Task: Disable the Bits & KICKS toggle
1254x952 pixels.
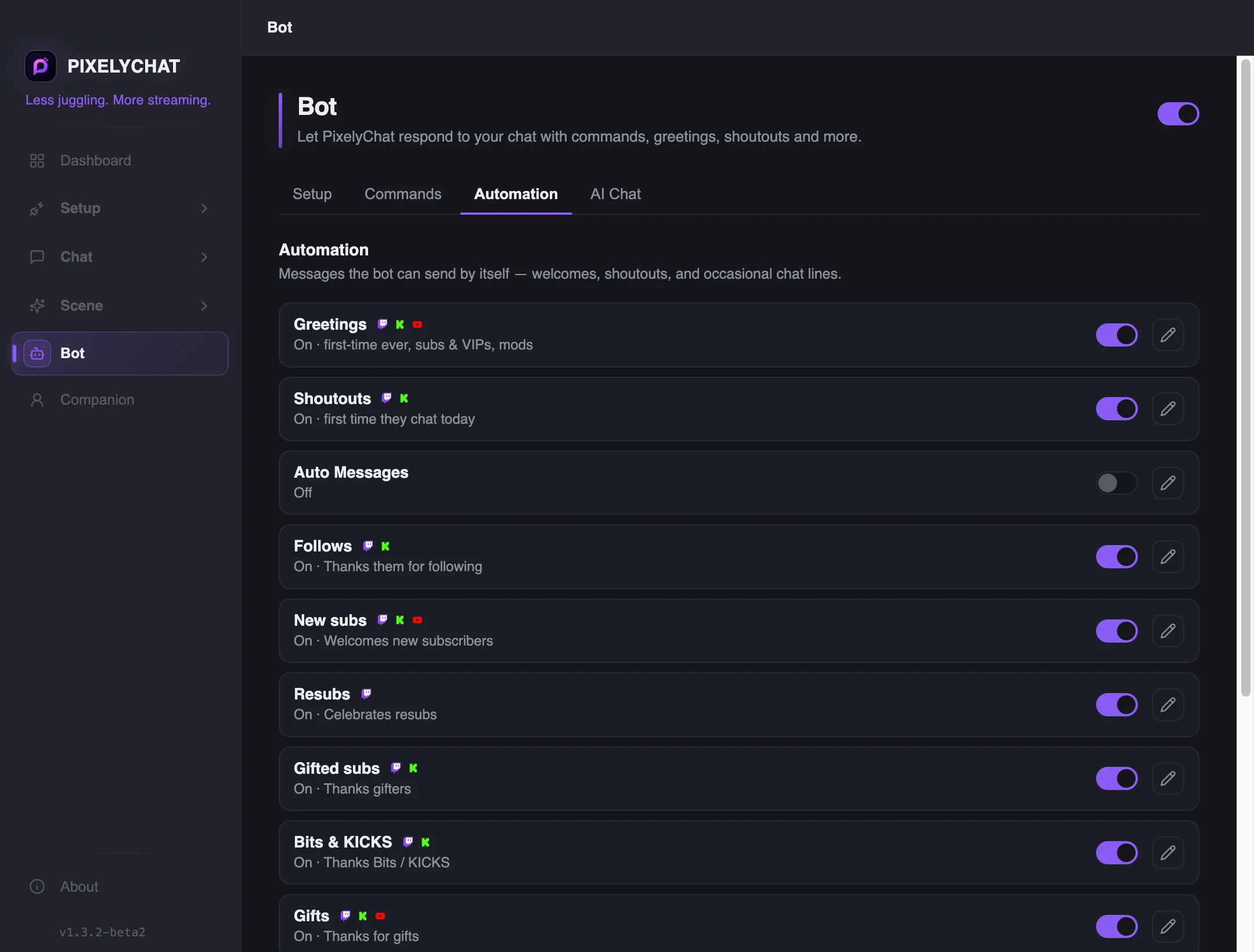Action: pos(1116,853)
